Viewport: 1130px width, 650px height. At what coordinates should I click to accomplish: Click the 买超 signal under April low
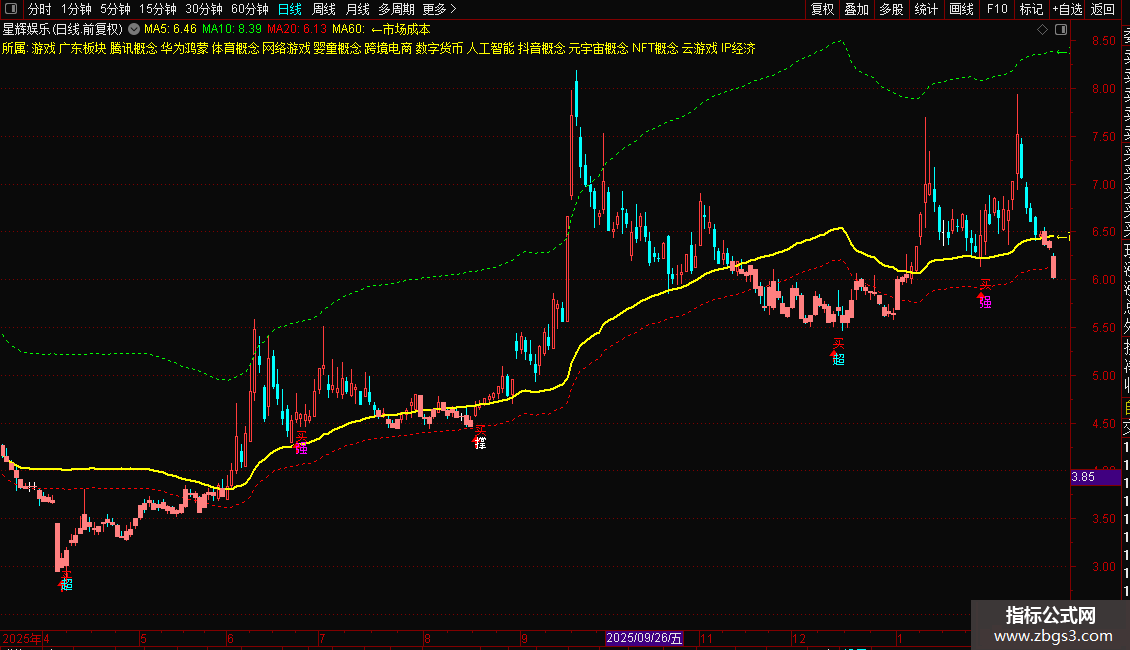(66, 580)
